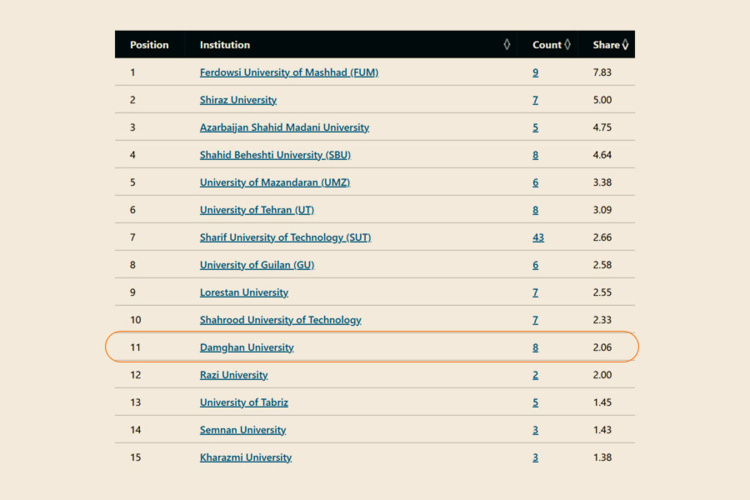Open the Lorestan University link
This screenshot has height=500, width=750.
(244, 292)
